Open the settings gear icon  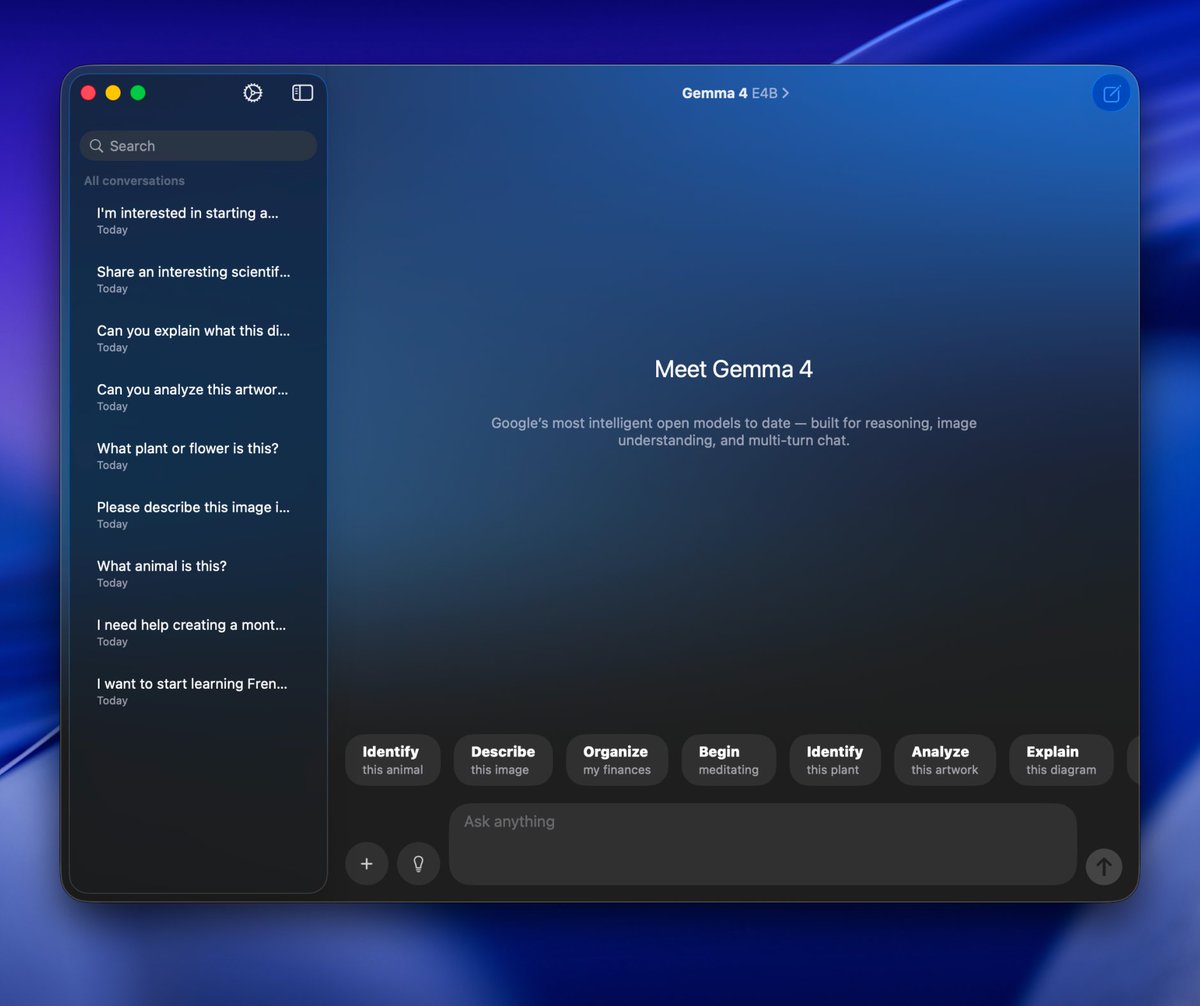(x=253, y=93)
